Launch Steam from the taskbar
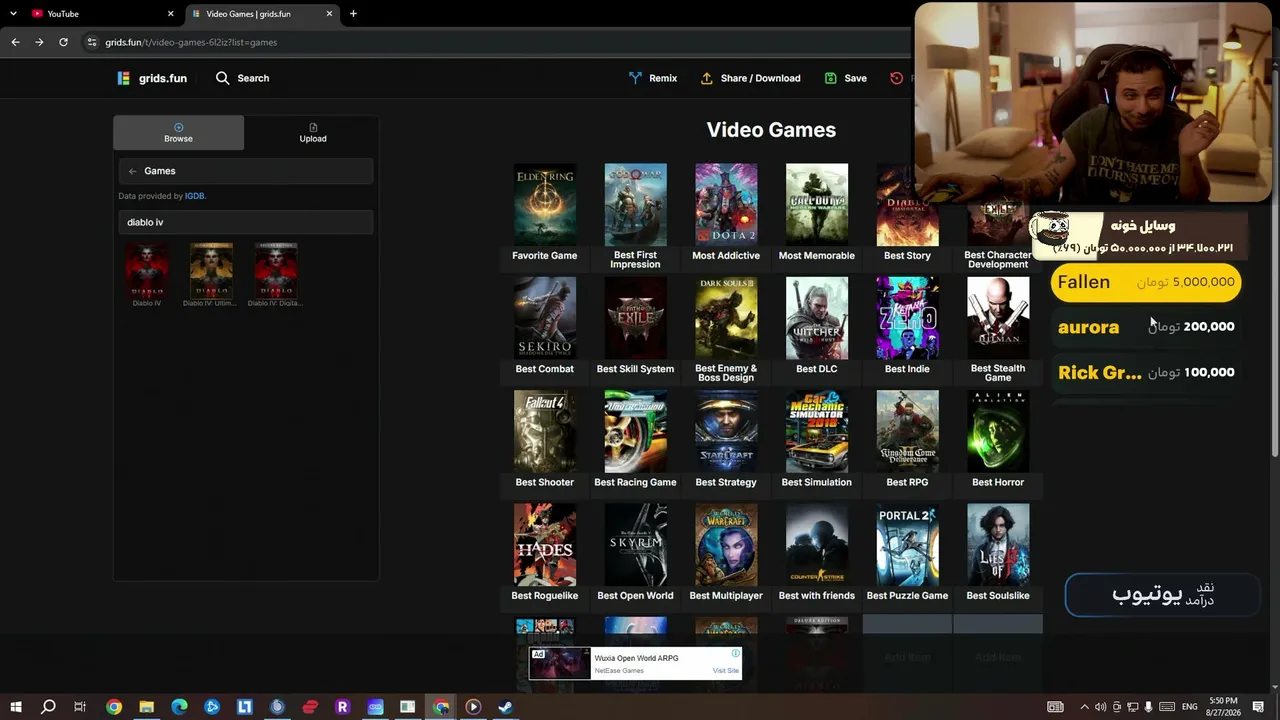1280x720 pixels. [506, 707]
